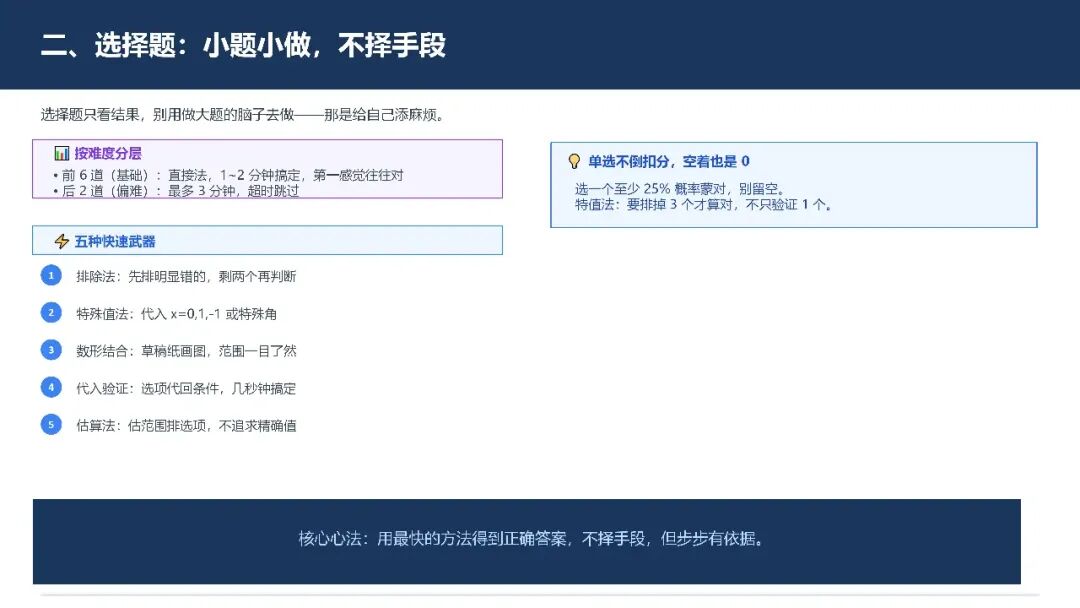Screen dimensions: 1080x608
Task: Click the heading 单选不倒扣分，空着也是 0
Action: click(x=669, y=161)
